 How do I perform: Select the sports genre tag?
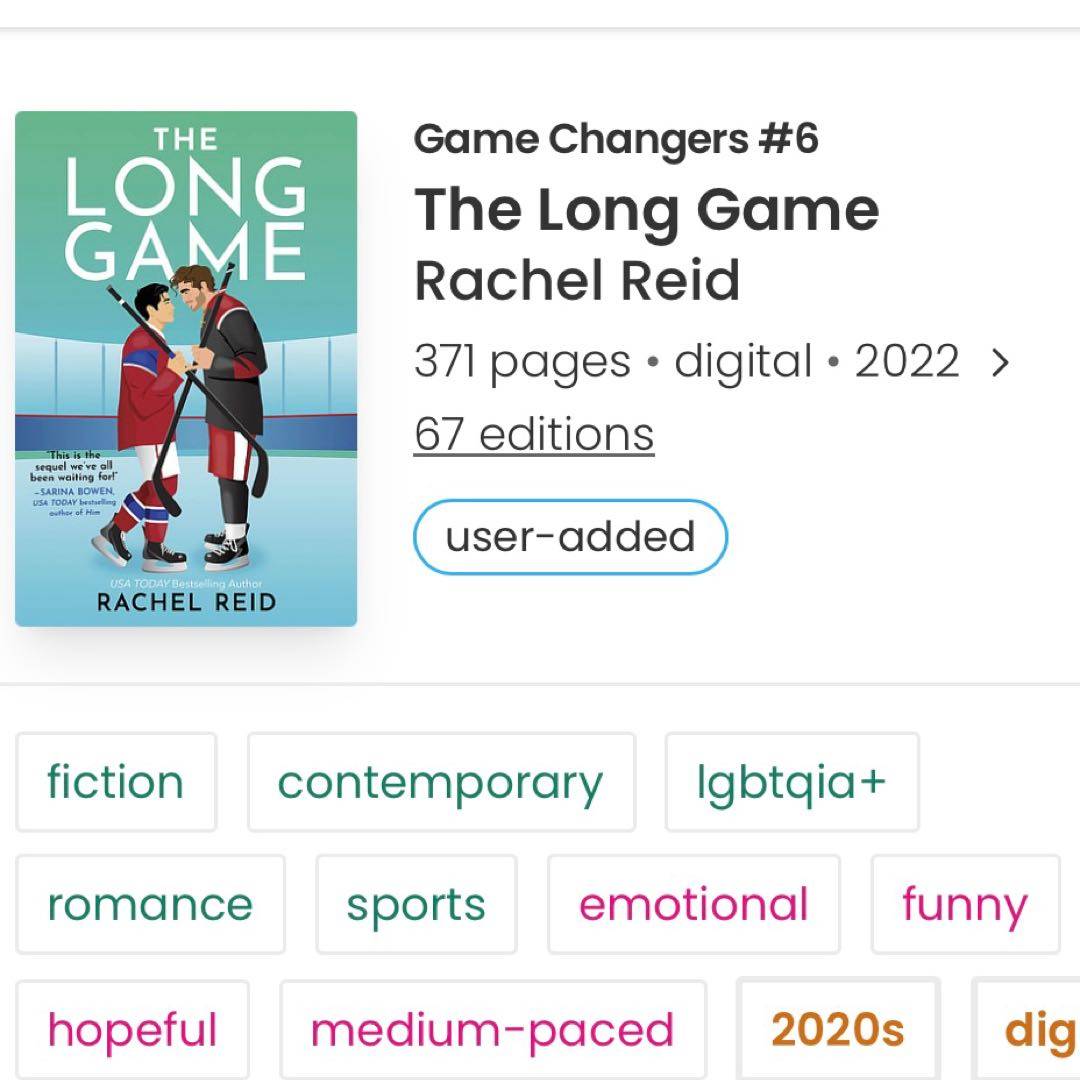[416, 904]
